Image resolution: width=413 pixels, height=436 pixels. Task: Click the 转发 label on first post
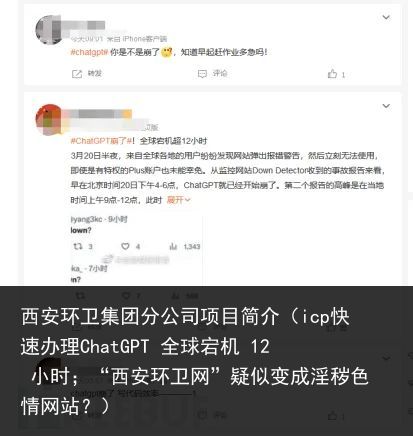tap(95, 74)
